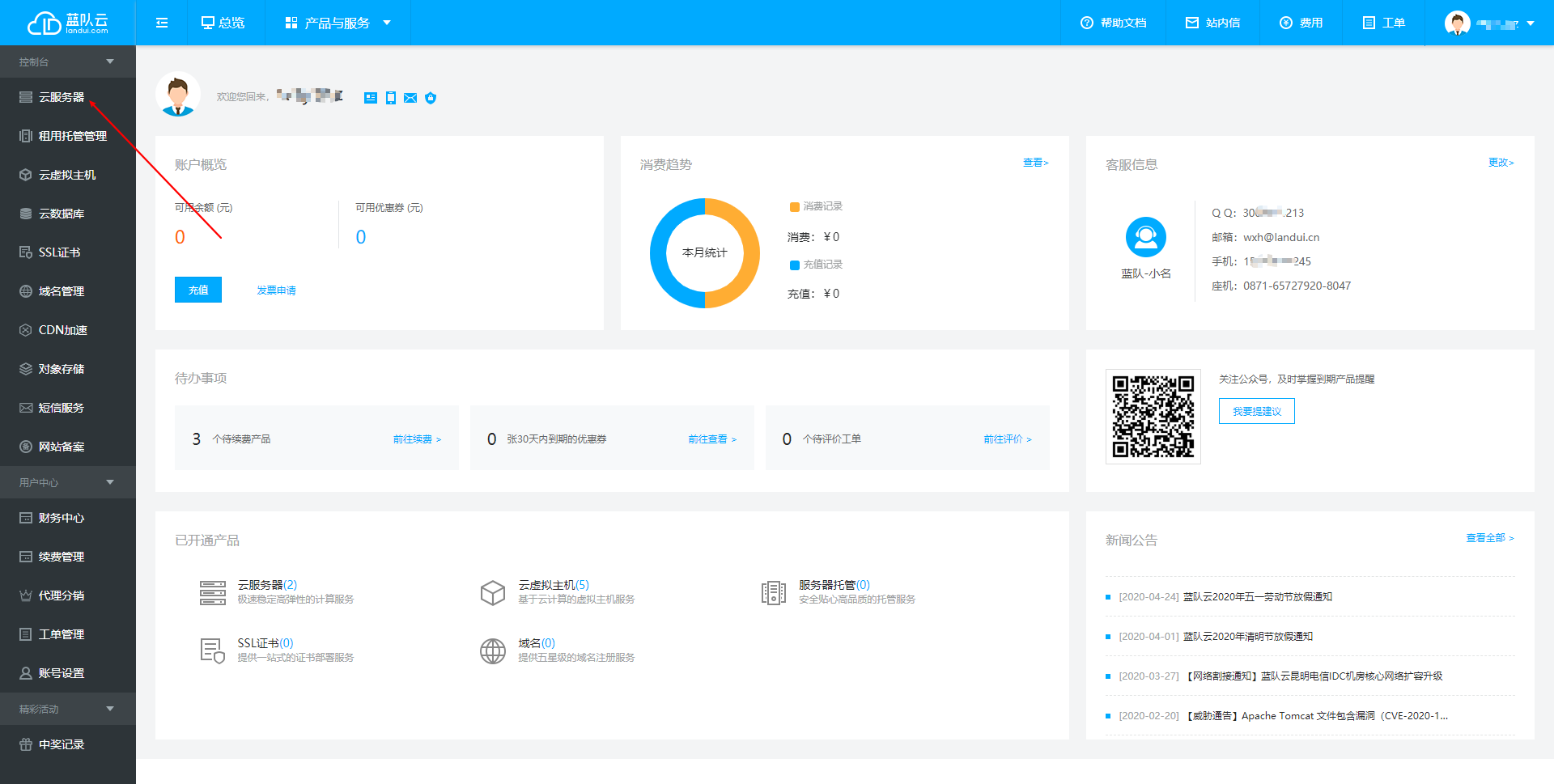Open the user account dropdown arrow
Viewport: 1554px width, 784px height.
coord(1531,23)
